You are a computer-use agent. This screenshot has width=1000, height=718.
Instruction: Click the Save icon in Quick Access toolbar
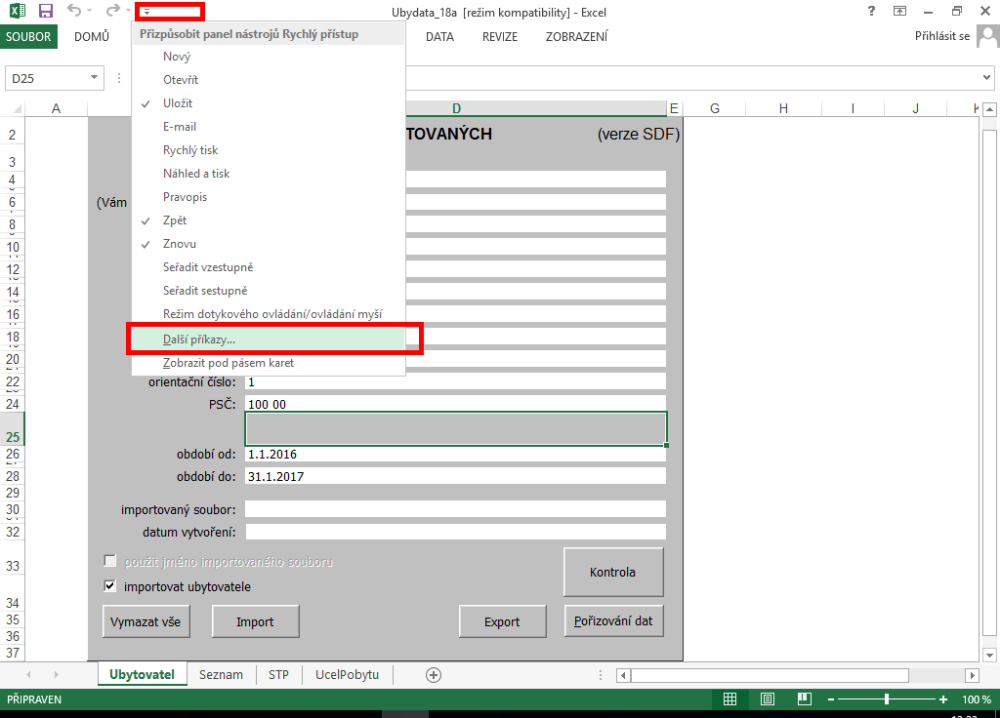(46, 11)
